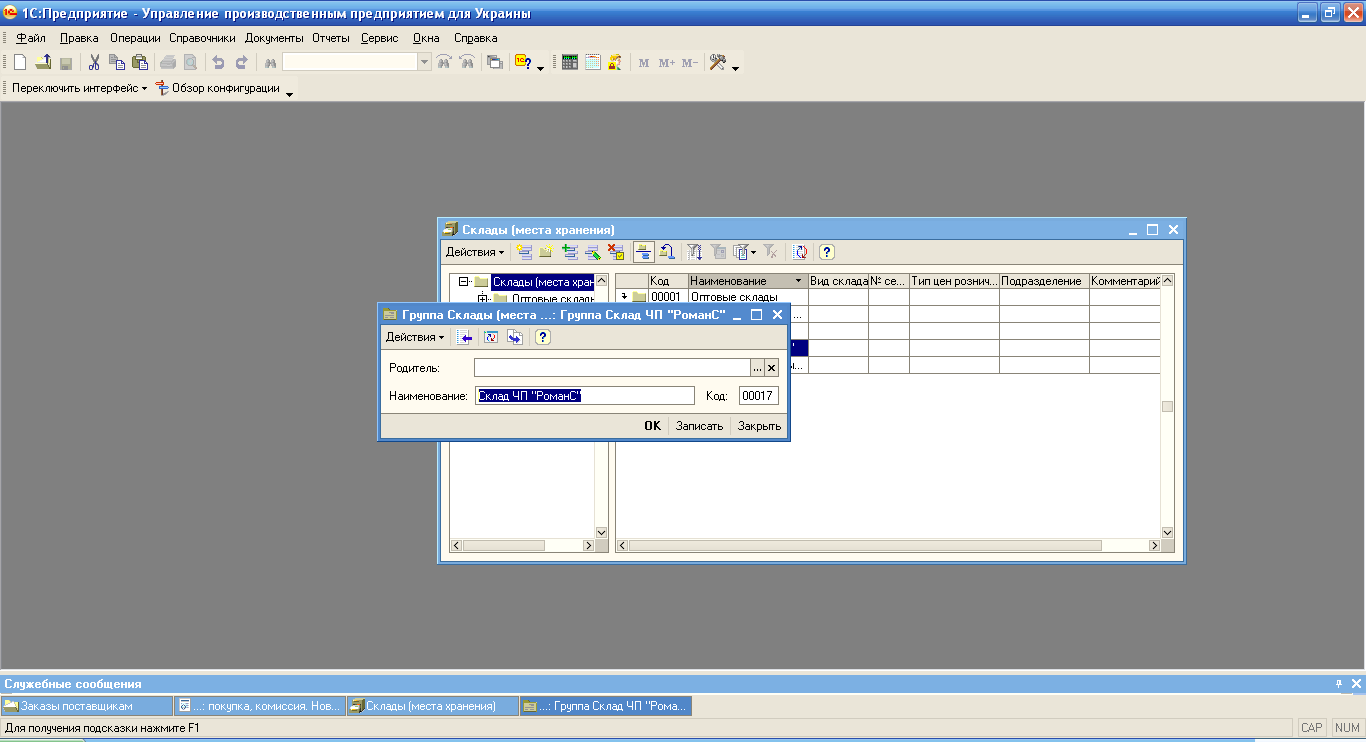This screenshot has height=742, width=1366.
Task: Click the Redo arrow icon
Action: pos(241,62)
